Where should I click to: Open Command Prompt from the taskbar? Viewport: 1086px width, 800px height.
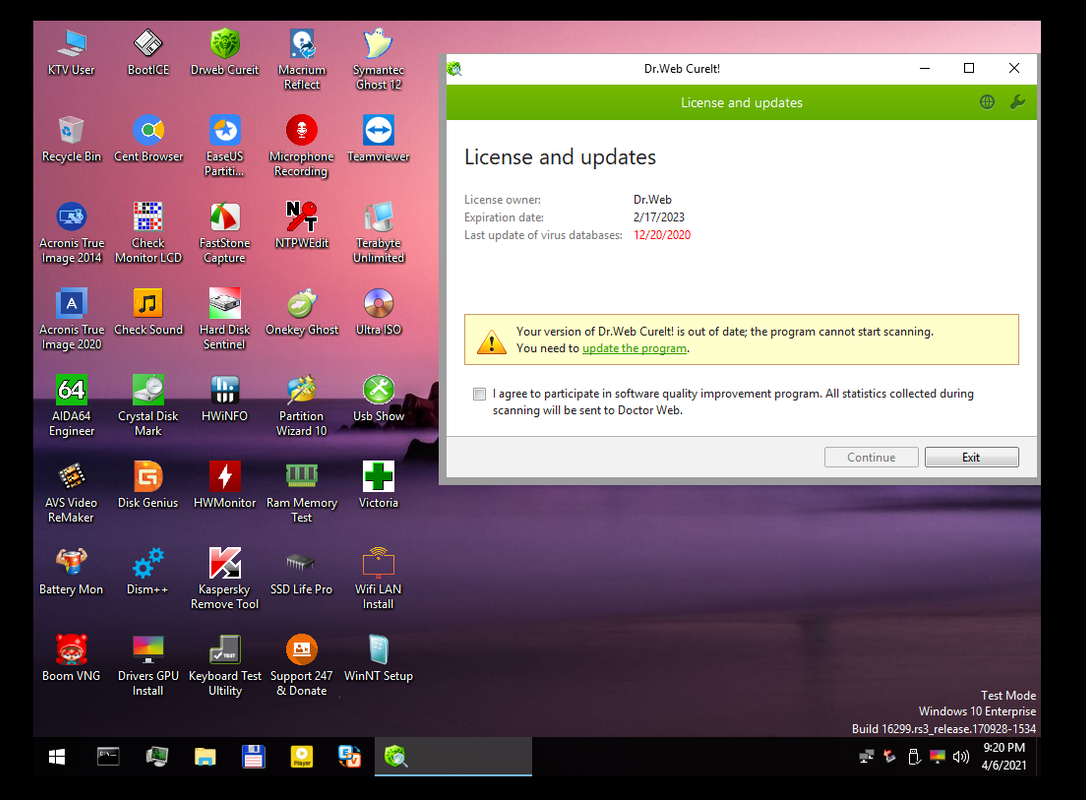pyautogui.click(x=108, y=757)
